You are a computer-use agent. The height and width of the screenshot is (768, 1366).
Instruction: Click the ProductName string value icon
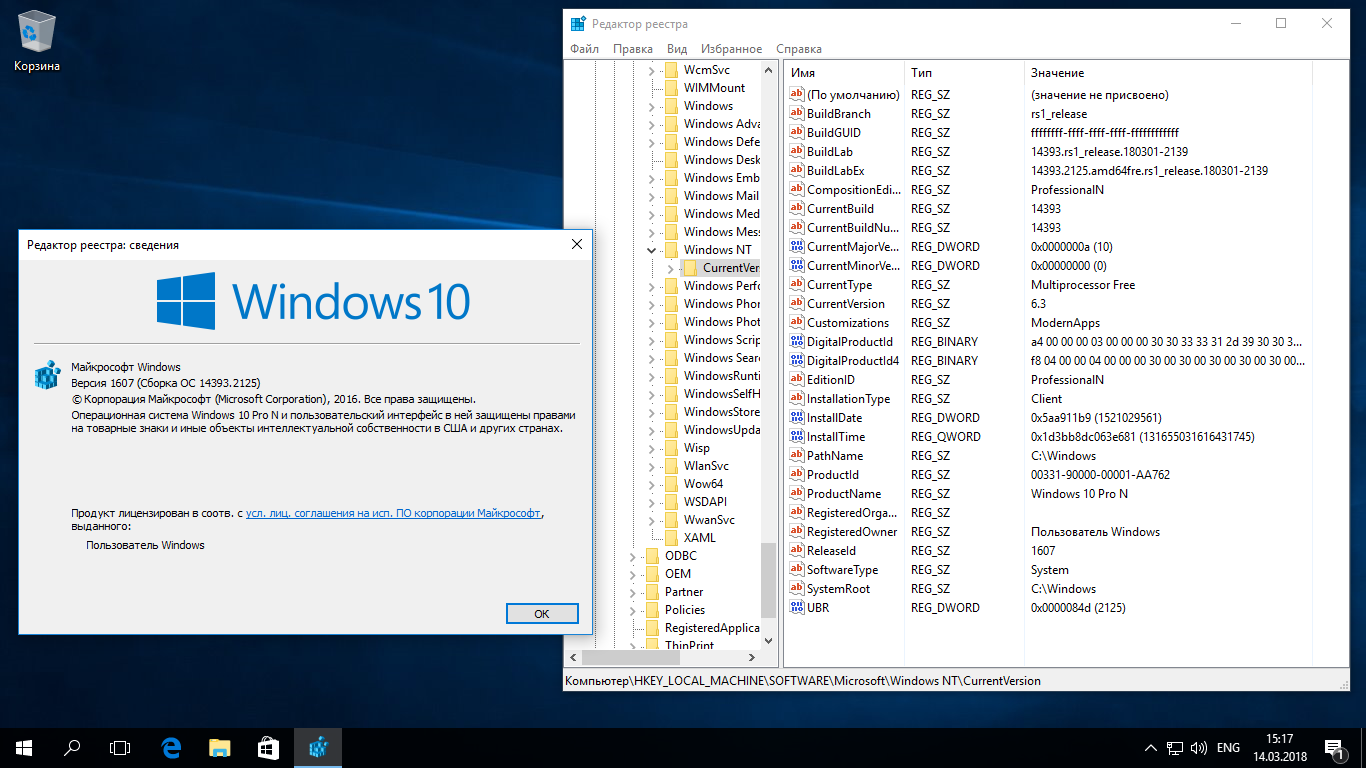pos(797,494)
